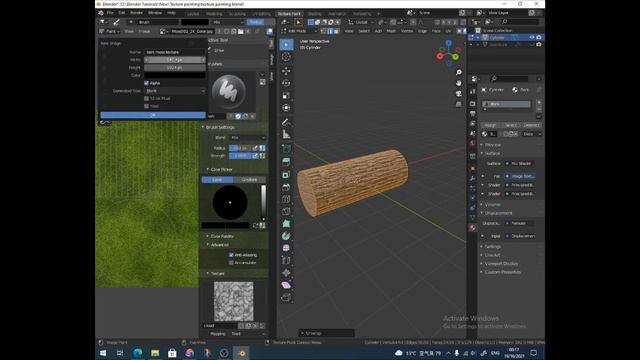Click the viewport zoom magnifier icon
This screenshot has height=360, width=640.
point(459,72)
